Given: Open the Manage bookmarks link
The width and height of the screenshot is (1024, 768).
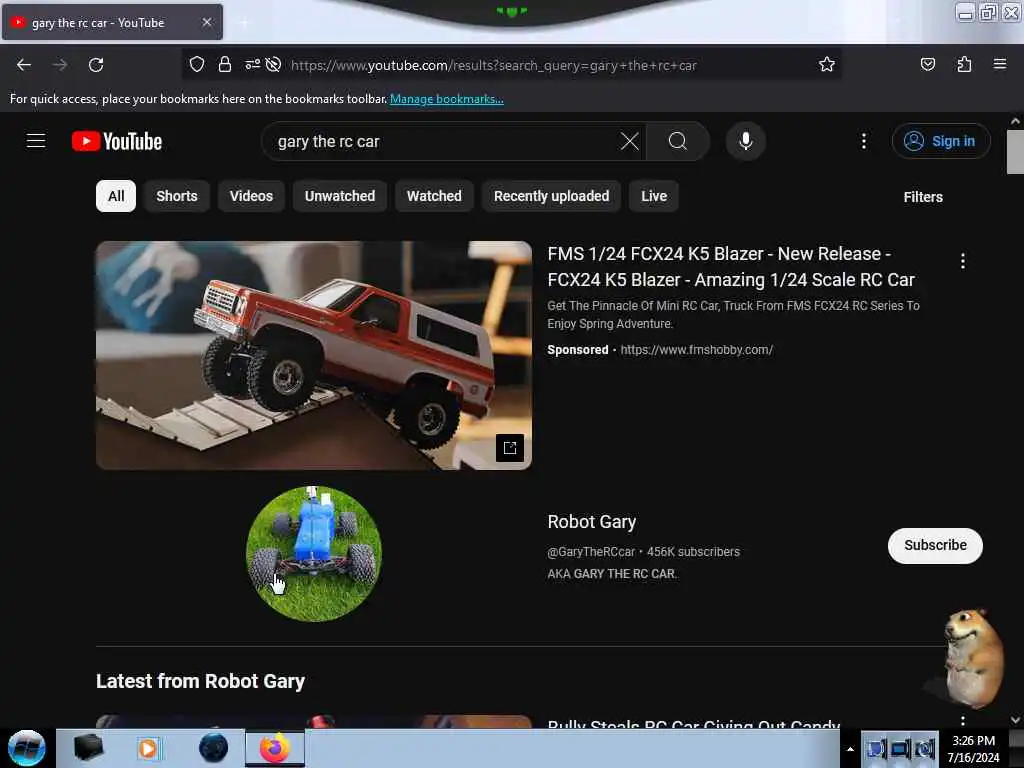Looking at the screenshot, I should (x=447, y=99).
